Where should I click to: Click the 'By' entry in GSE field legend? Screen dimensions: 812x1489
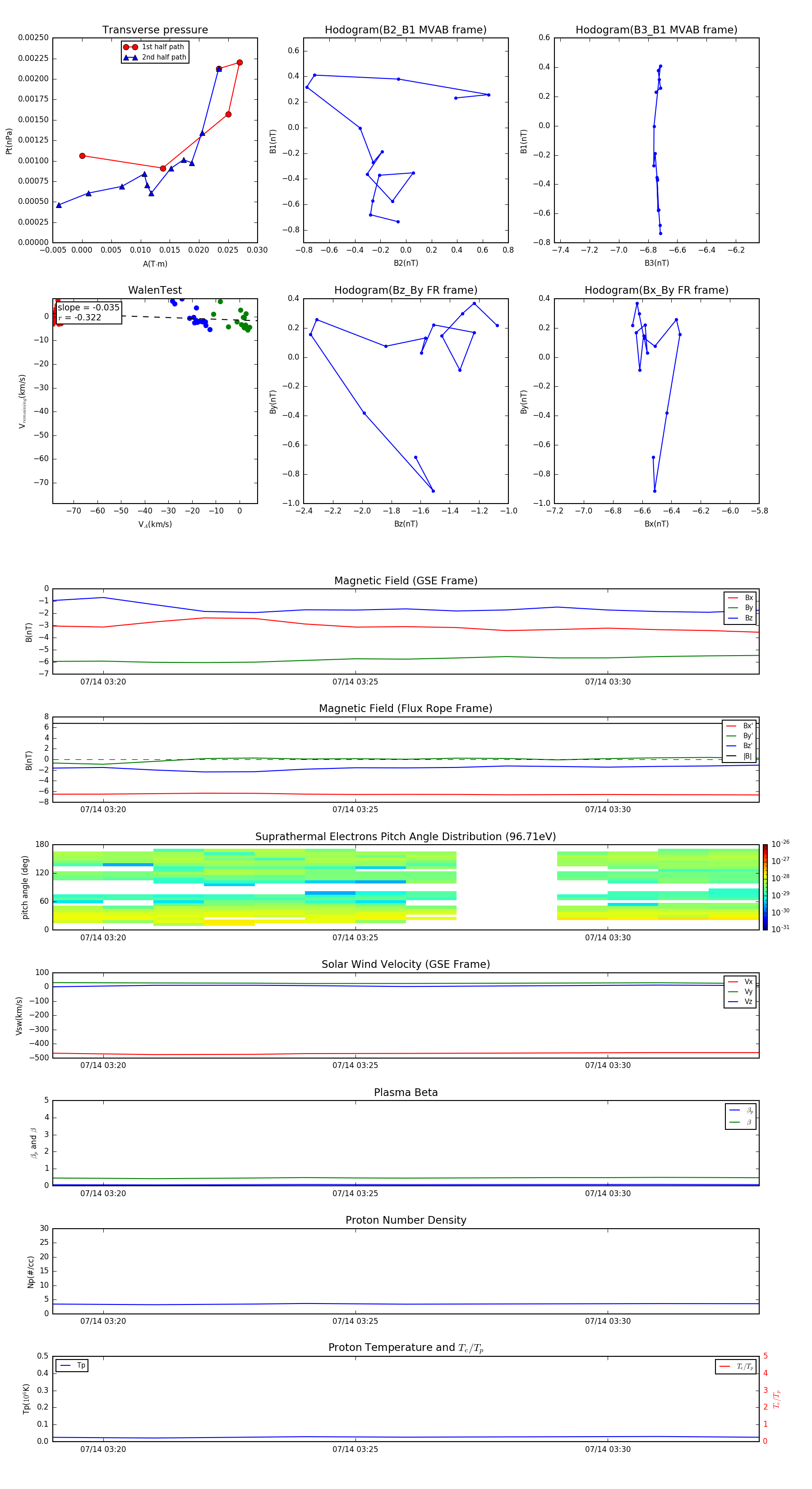coord(740,607)
